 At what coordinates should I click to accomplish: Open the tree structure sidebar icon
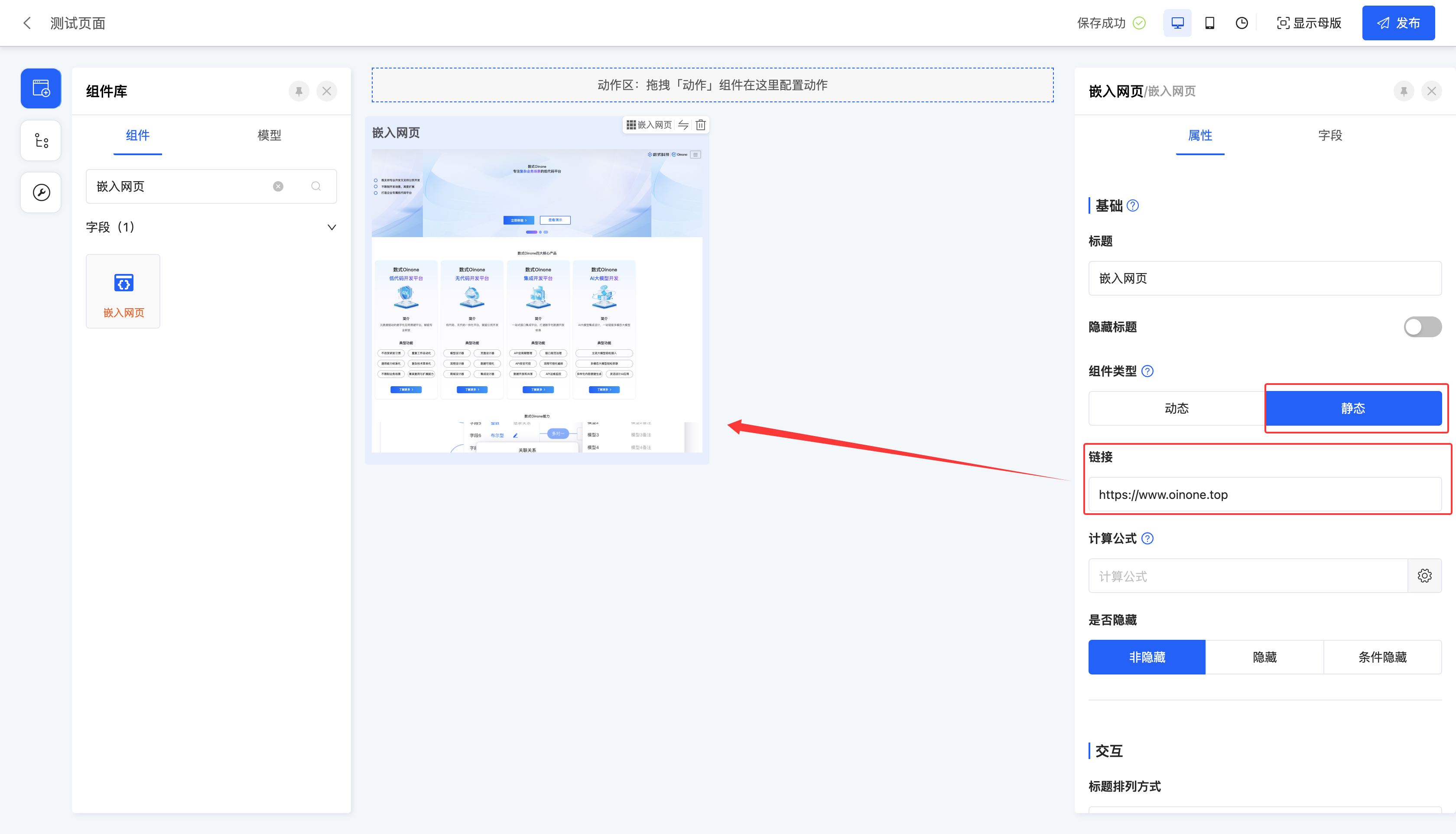41,140
